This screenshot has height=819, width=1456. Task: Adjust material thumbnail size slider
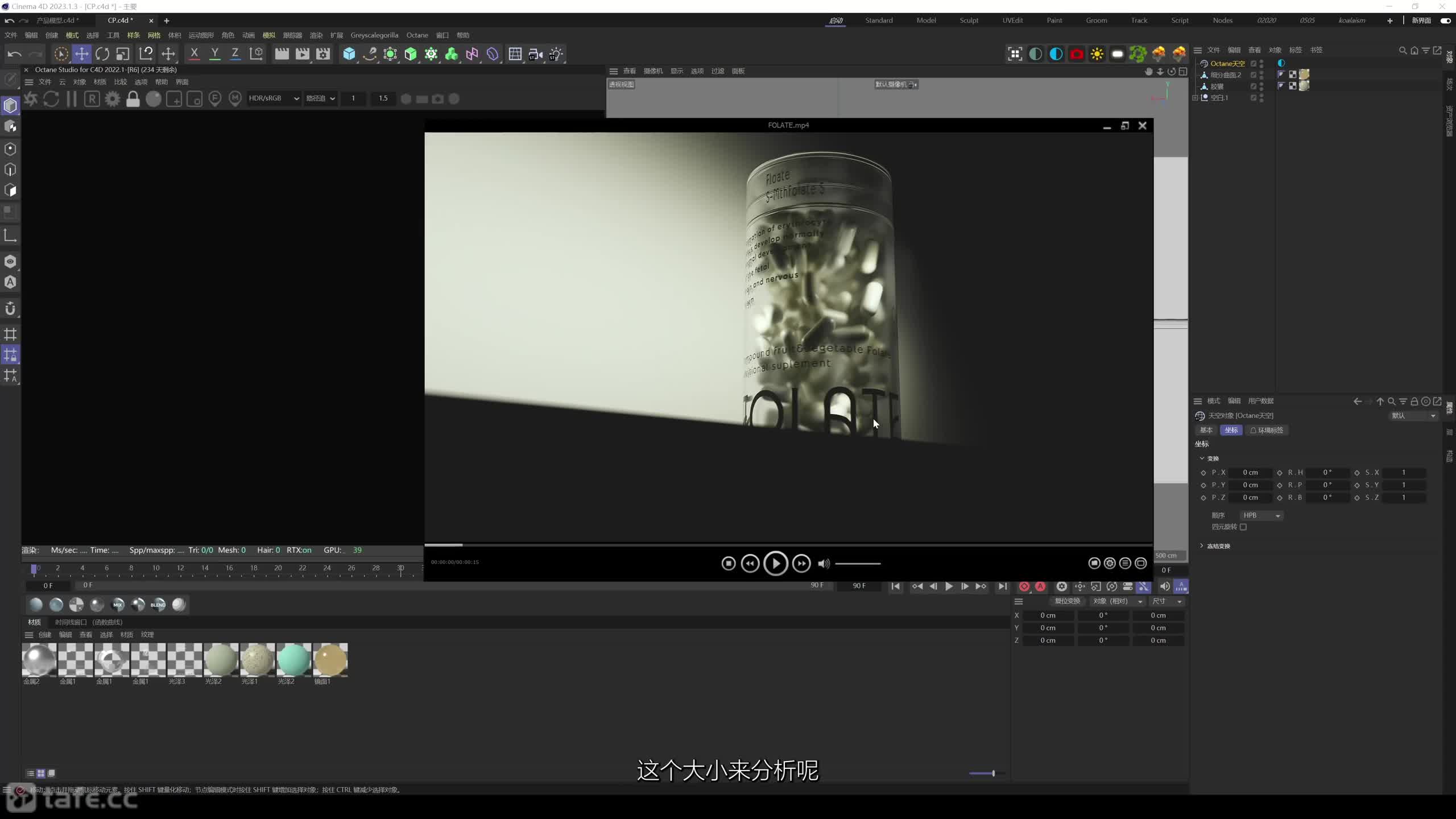click(x=987, y=773)
